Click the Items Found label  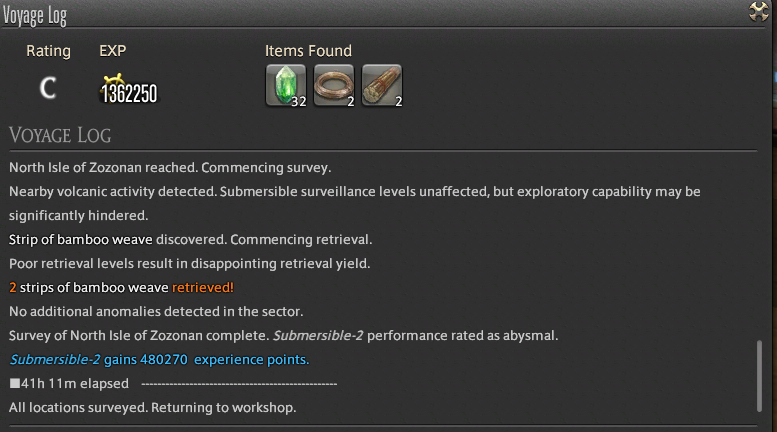(308, 51)
